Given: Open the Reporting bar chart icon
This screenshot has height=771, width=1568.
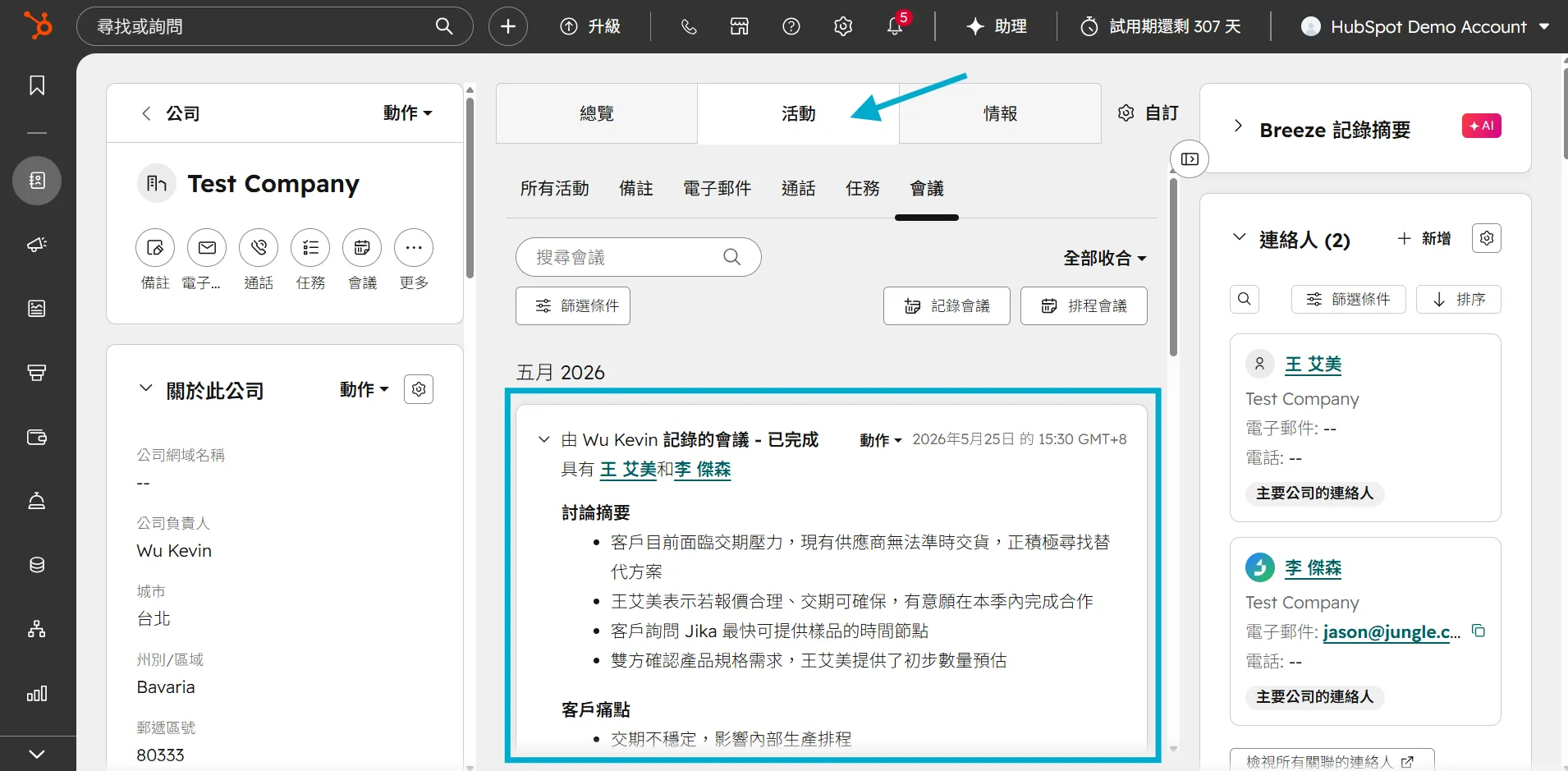Looking at the screenshot, I should tap(37, 694).
